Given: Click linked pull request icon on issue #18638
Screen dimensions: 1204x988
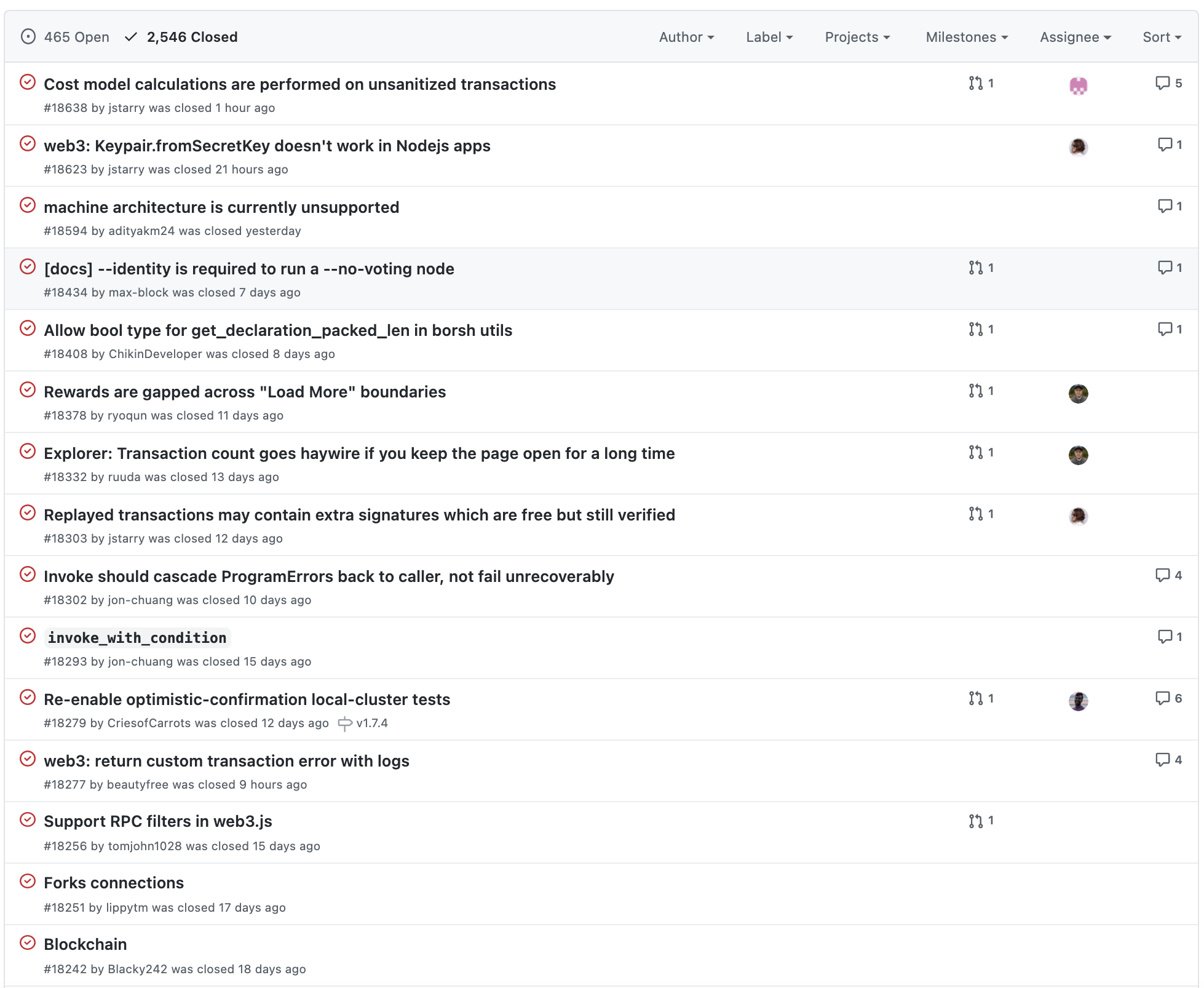Looking at the screenshot, I should (975, 83).
